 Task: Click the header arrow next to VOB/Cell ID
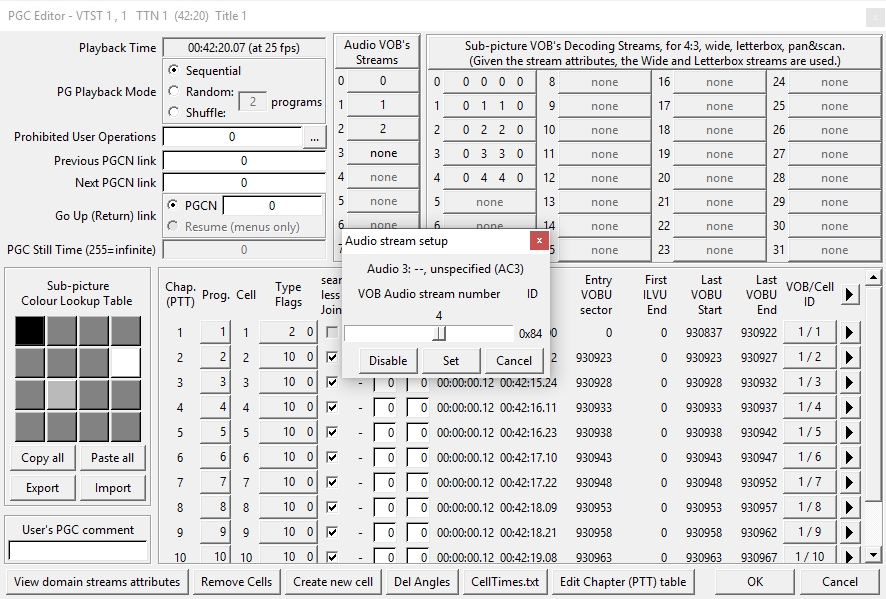coord(849,294)
